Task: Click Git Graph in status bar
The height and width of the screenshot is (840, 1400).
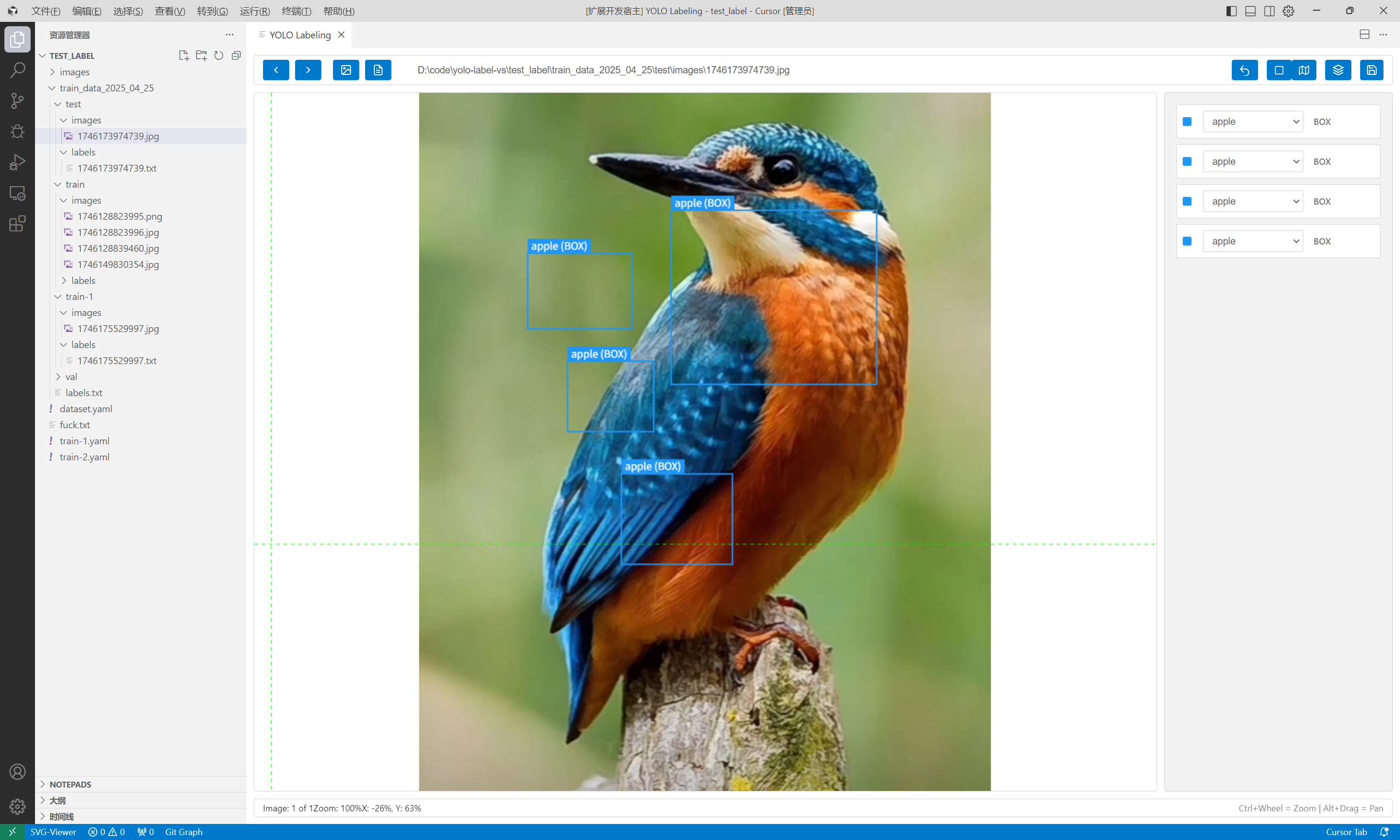Action: [x=183, y=832]
